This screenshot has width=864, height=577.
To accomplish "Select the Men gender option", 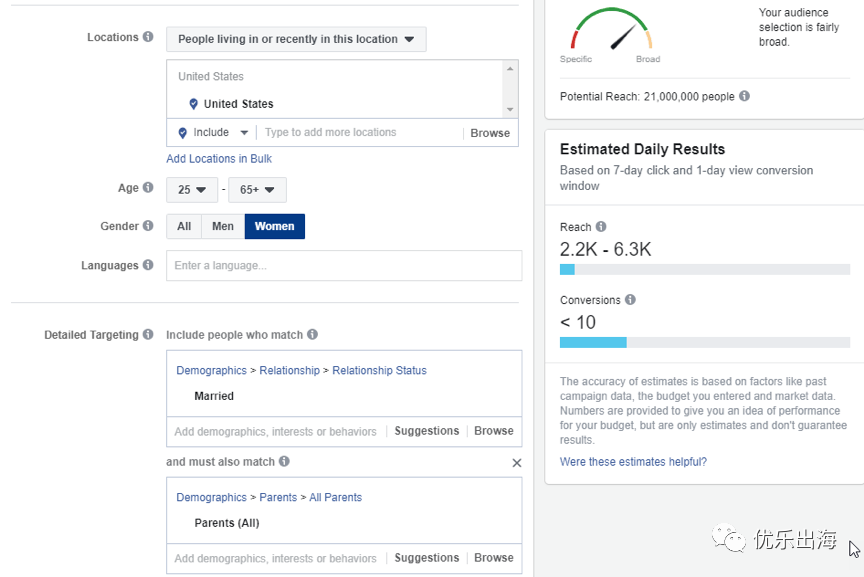I will 223,226.
